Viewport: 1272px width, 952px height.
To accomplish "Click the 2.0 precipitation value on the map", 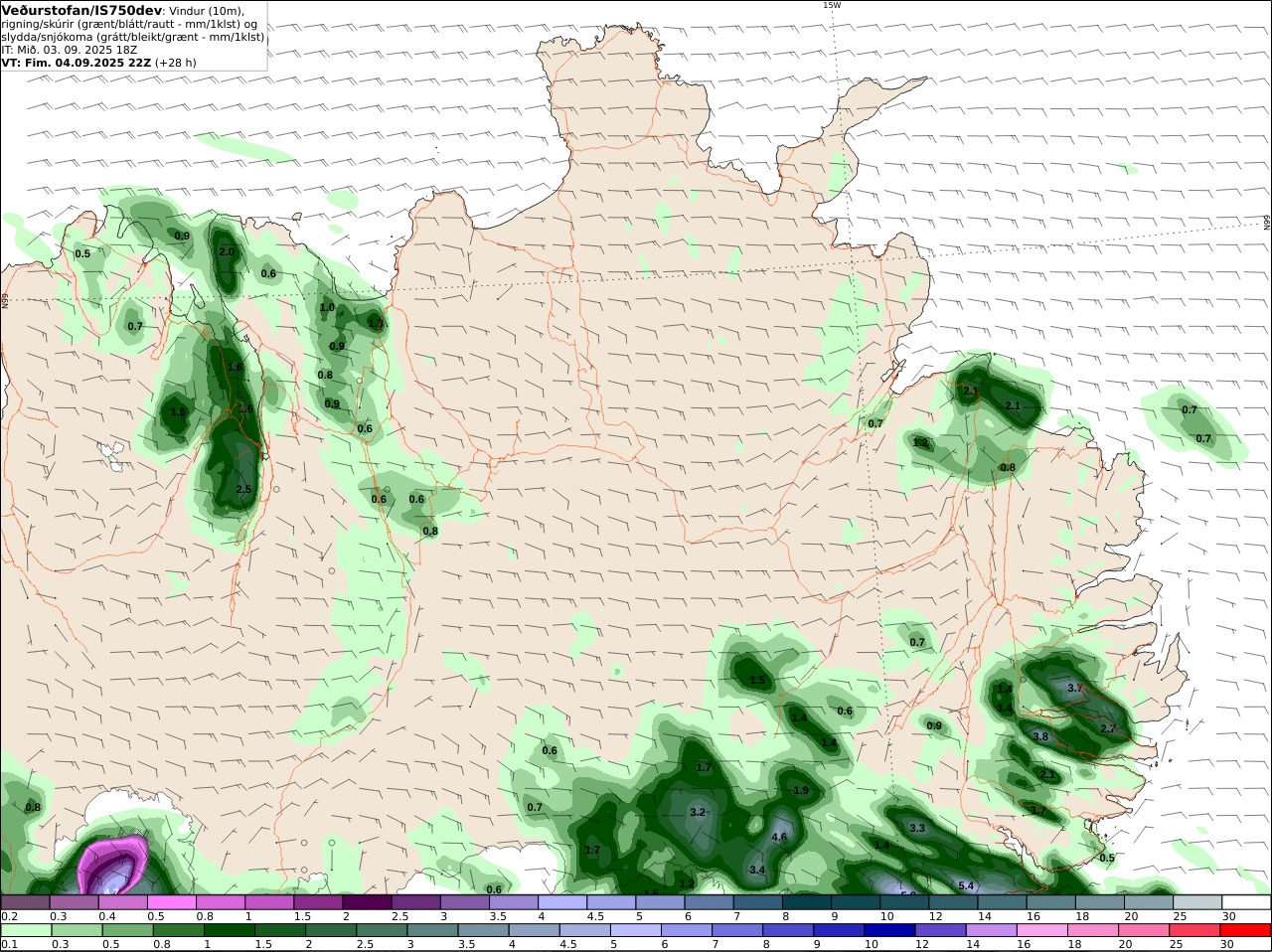I will pyautogui.click(x=227, y=251).
